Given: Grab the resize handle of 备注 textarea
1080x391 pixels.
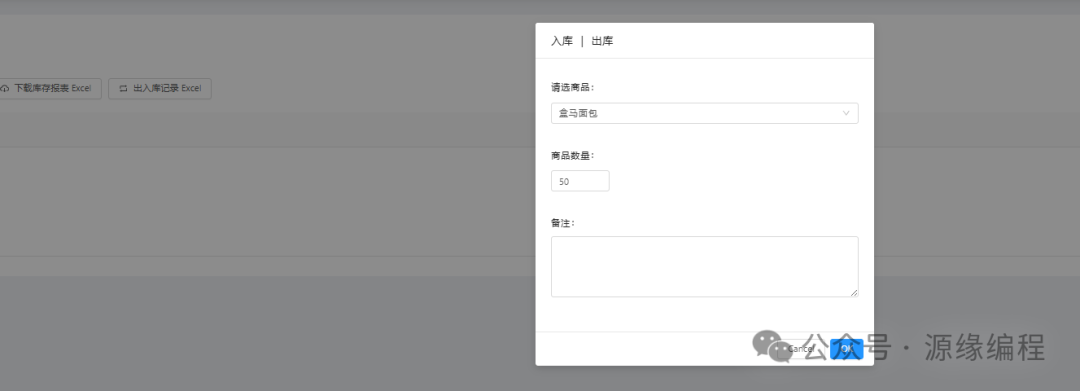Looking at the screenshot, I should [854, 293].
